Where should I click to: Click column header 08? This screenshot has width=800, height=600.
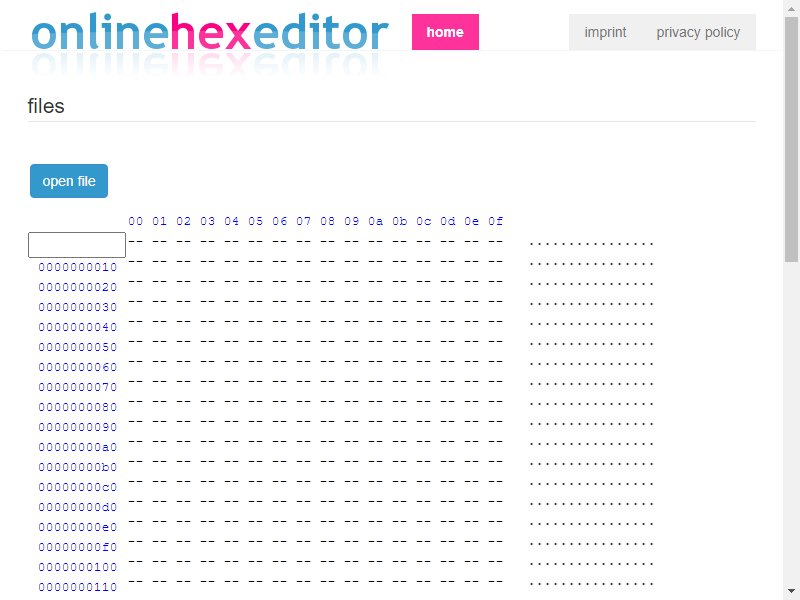(328, 221)
